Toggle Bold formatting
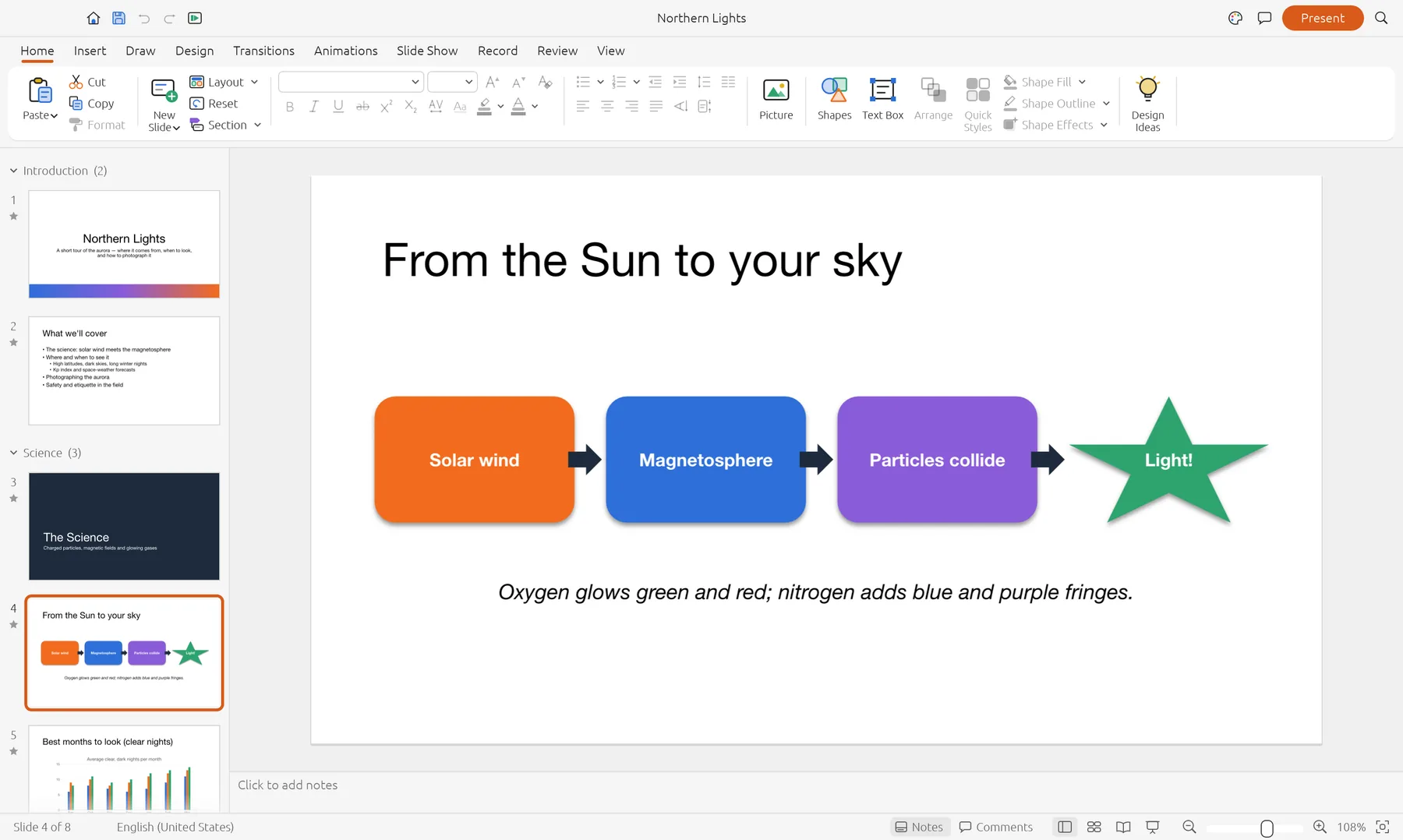Screen dimensions: 1403x840 (290, 107)
